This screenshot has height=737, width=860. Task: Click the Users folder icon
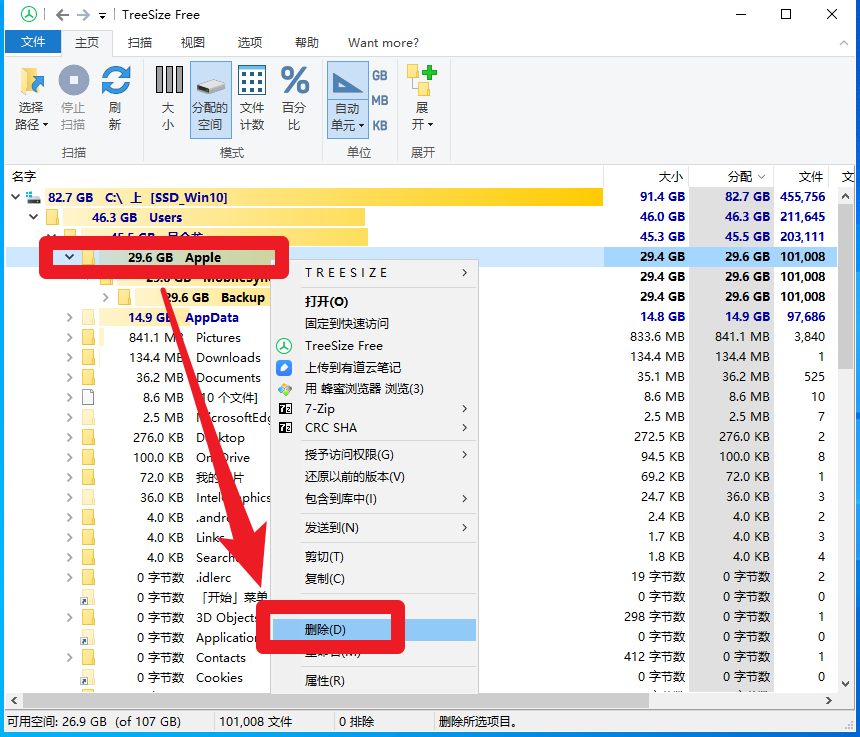53,217
